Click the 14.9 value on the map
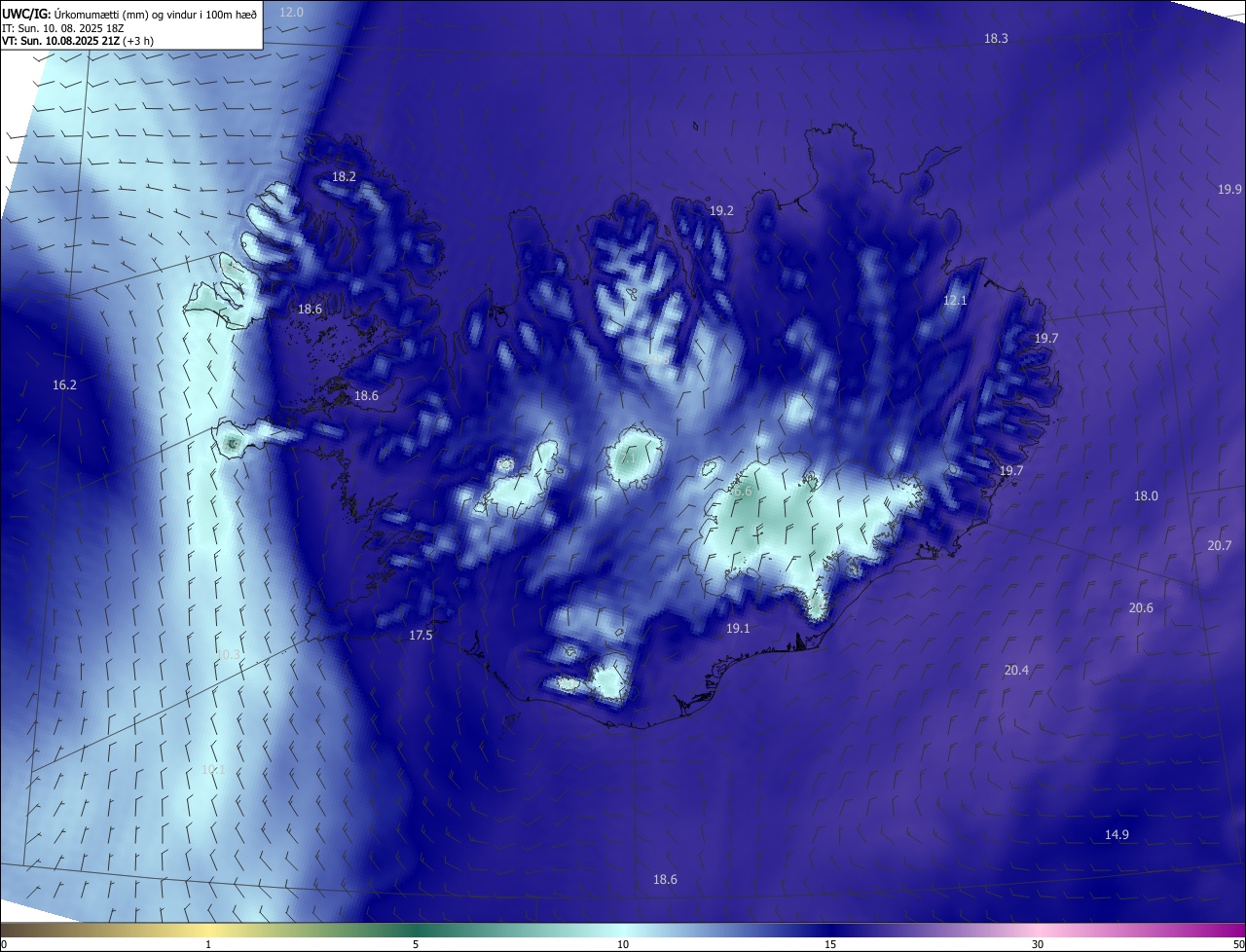1246x952 pixels. click(1117, 835)
